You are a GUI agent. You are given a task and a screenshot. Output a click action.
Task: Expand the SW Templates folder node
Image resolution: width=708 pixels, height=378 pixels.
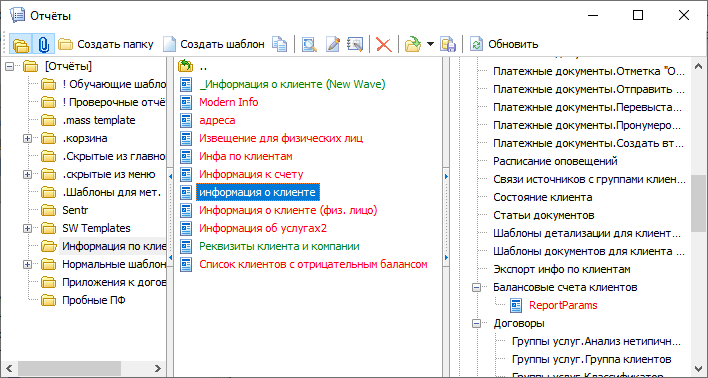coord(28,229)
